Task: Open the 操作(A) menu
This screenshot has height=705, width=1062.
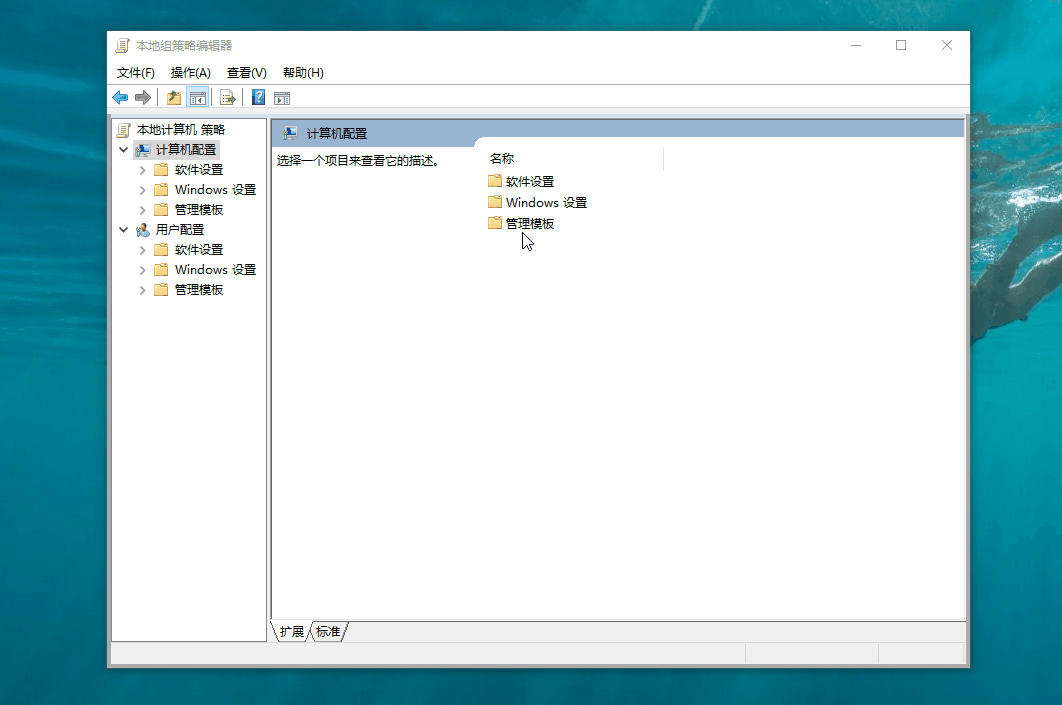Action: pos(190,73)
